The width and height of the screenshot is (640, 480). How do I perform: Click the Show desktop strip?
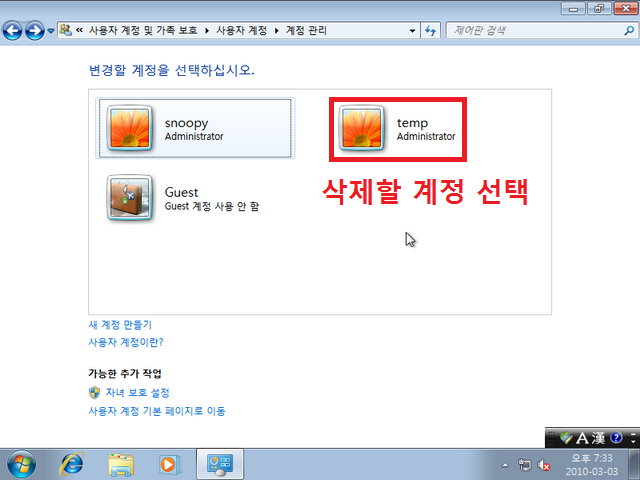click(x=634, y=464)
